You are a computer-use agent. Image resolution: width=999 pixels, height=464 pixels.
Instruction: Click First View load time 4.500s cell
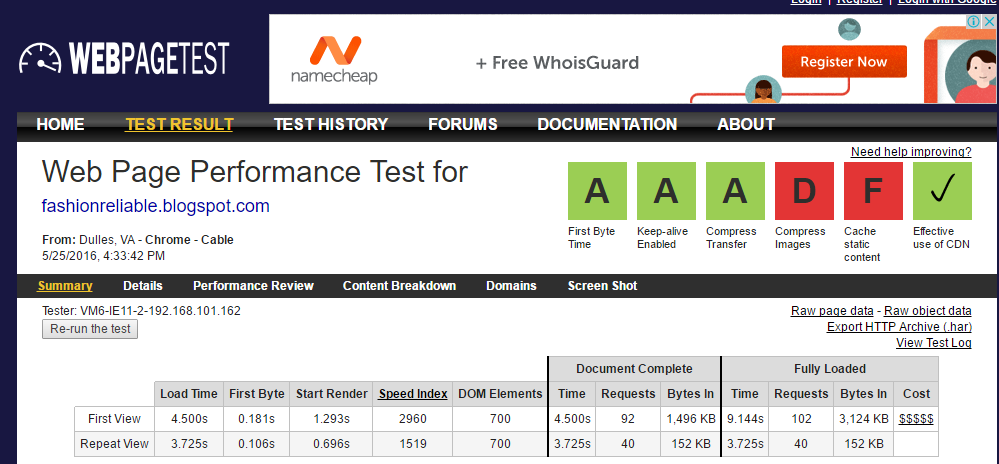(x=189, y=419)
